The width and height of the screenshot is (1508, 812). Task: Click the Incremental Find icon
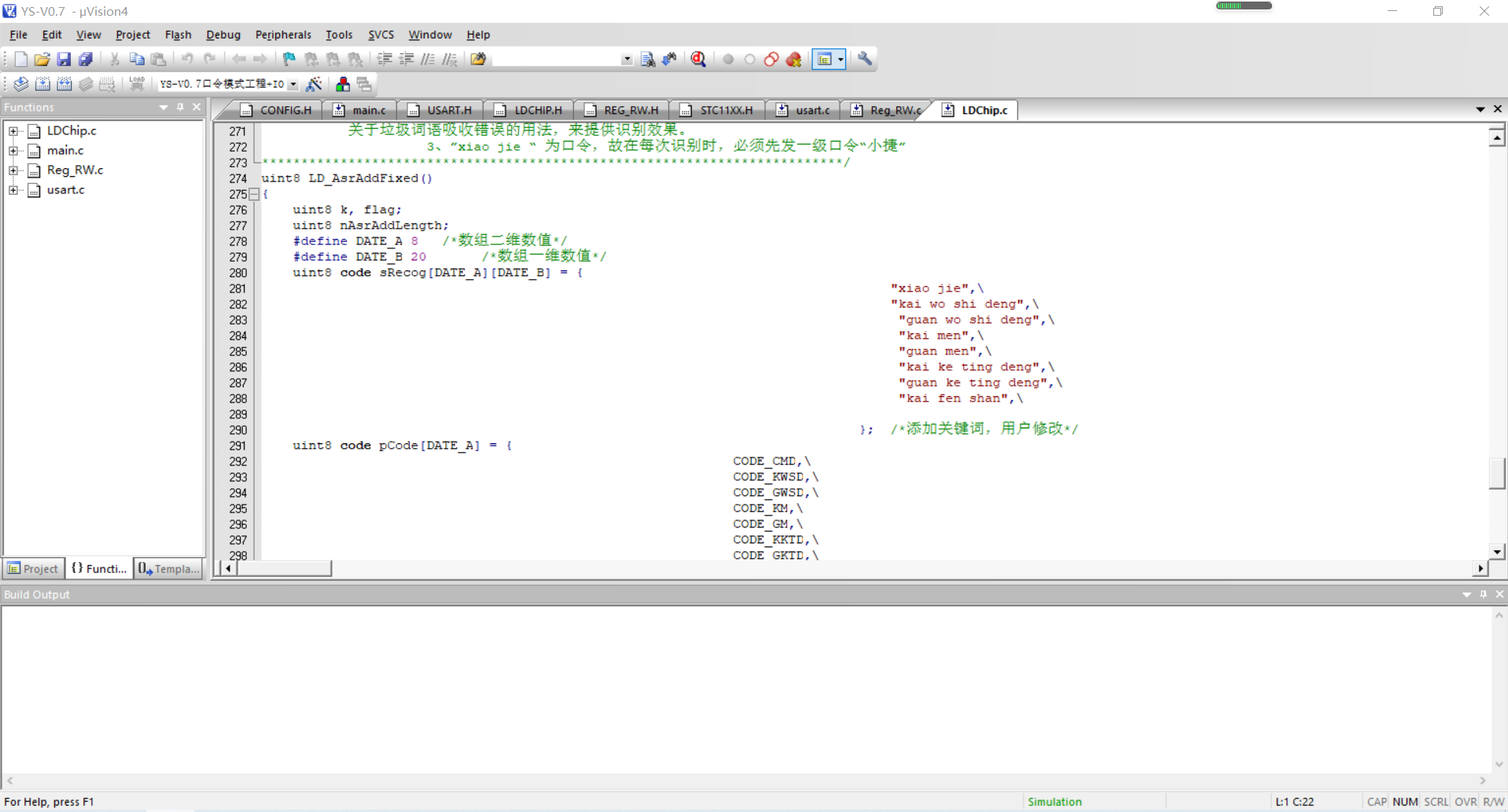pos(670,59)
